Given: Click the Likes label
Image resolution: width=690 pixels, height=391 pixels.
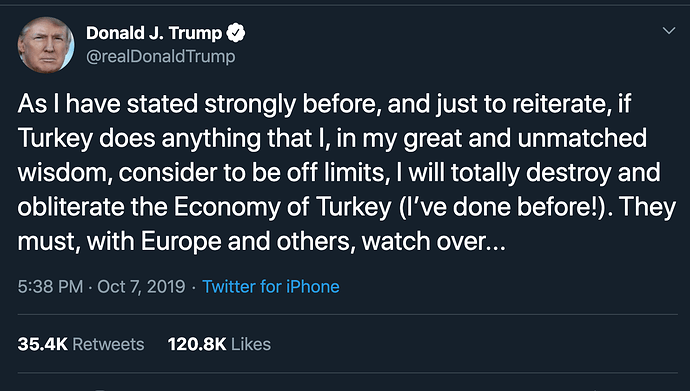Looking at the screenshot, I should click(251, 344).
